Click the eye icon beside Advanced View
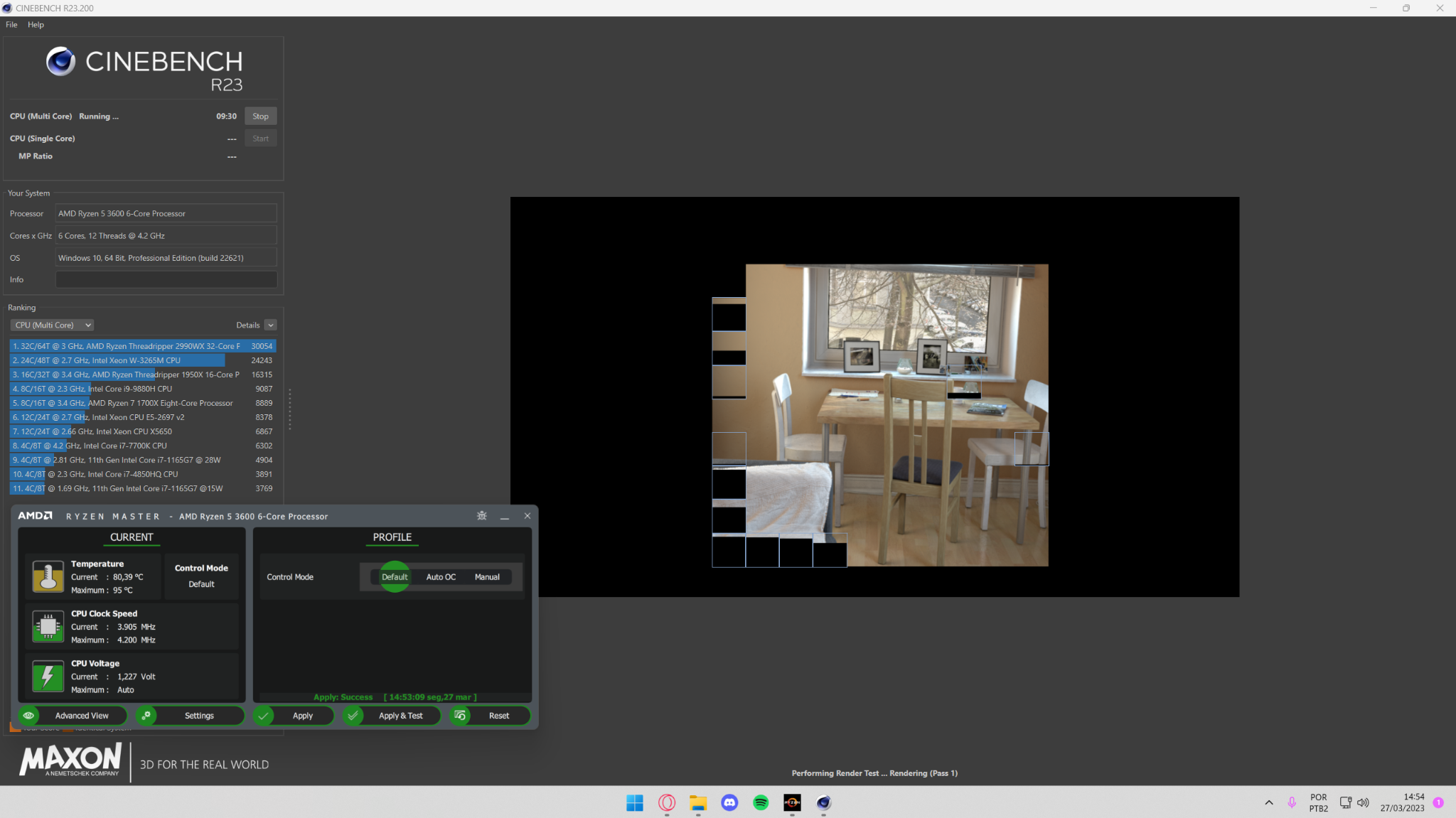This screenshot has height=818, width=1456. tap(28, 716)
